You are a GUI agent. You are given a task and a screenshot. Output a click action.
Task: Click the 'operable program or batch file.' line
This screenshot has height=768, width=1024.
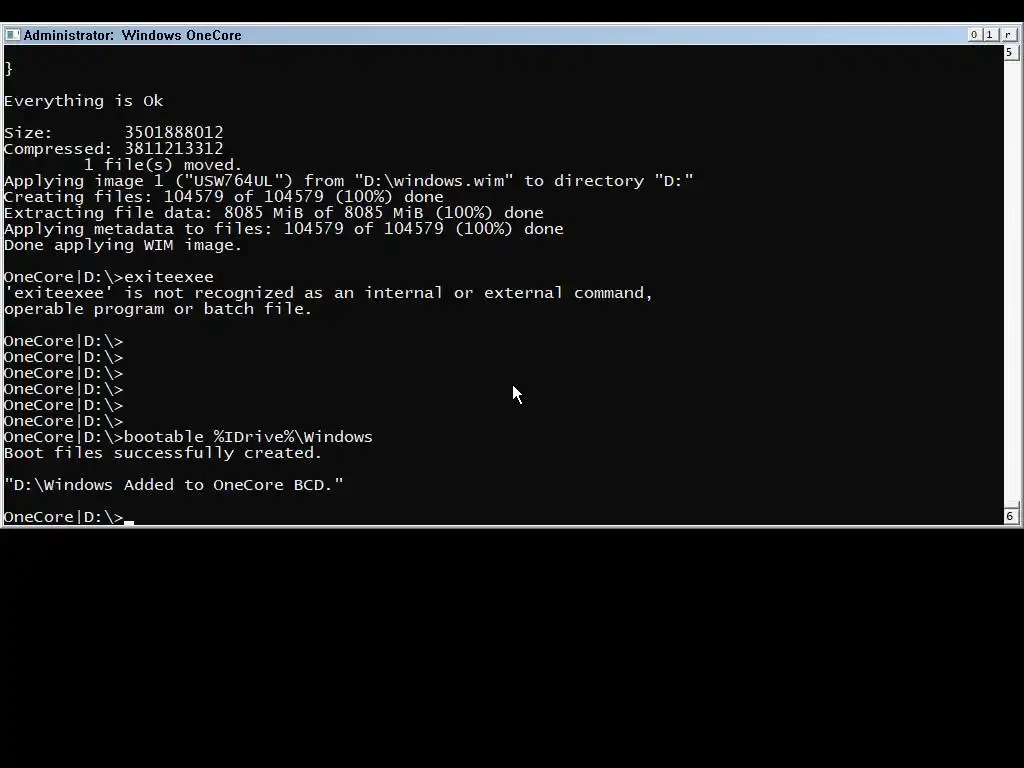(158, 309)
